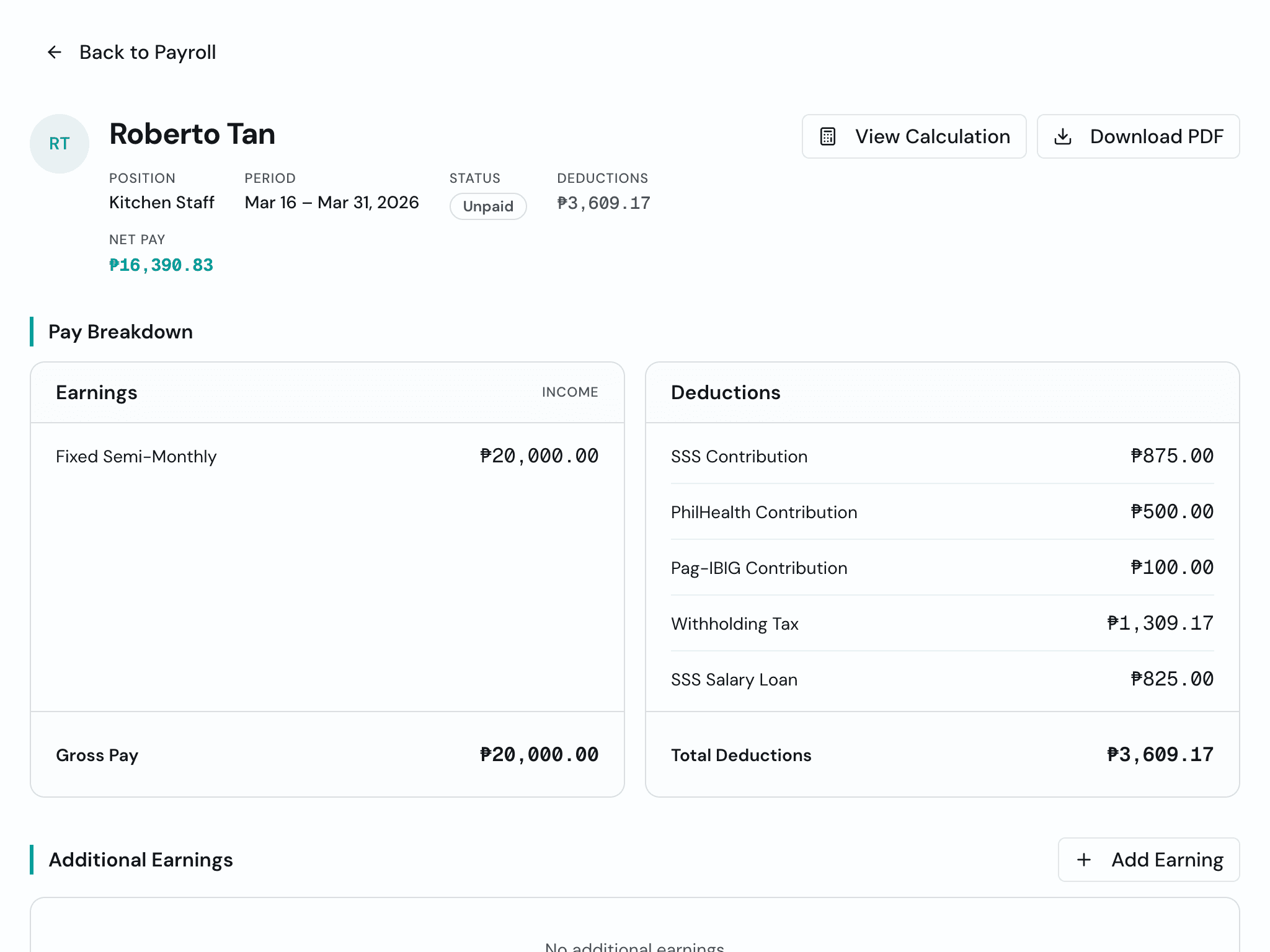Click the Unpaid status badge
Screen dimensions: 1270x952
(x=488, y=206)
